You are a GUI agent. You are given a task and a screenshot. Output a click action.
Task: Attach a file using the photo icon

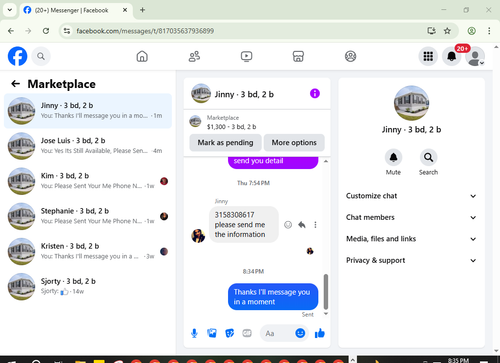[x=212, y=333]
